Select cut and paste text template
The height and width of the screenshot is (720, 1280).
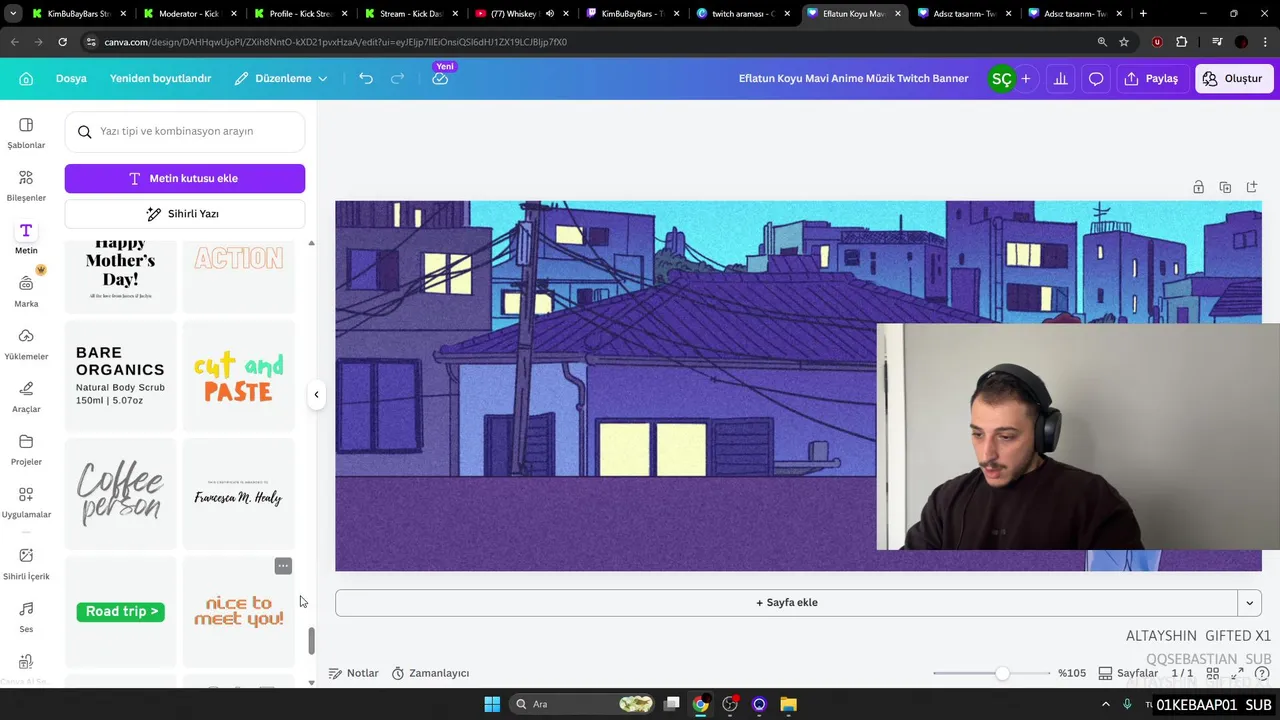tap(239, 376)
